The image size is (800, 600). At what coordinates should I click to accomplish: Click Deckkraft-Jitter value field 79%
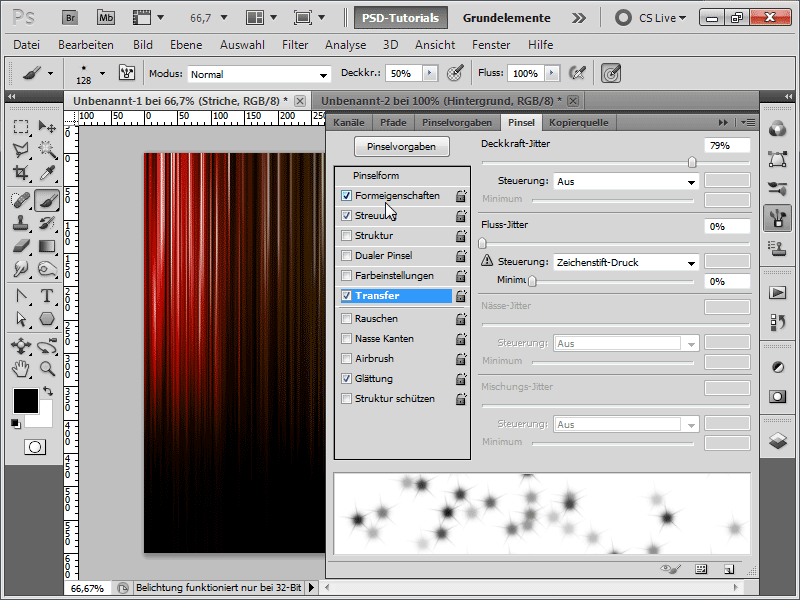point(727,146)
